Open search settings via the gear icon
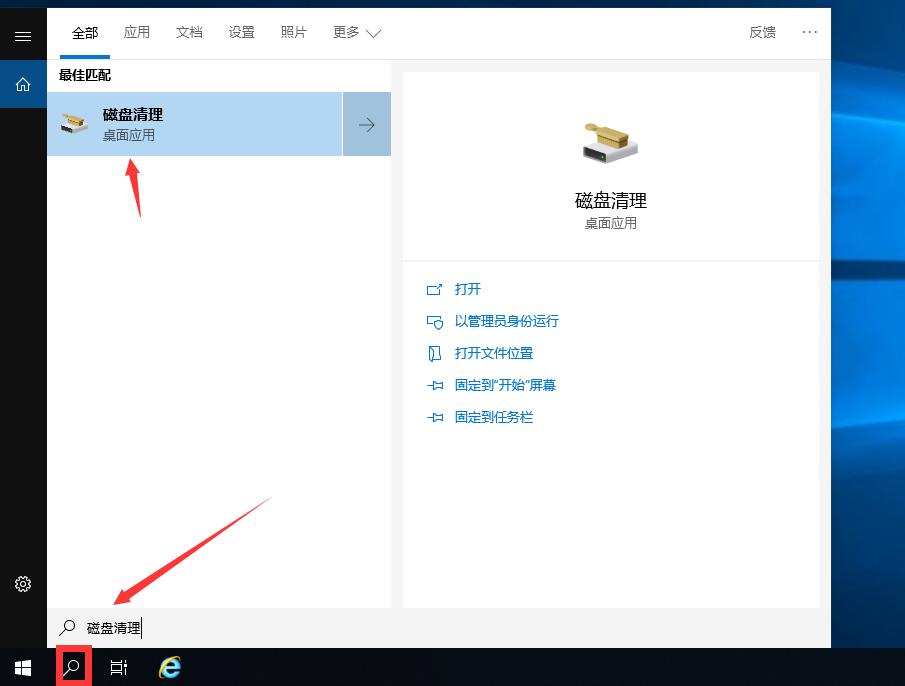Screen dimensions: 905x686 click(x=22, y=584)
